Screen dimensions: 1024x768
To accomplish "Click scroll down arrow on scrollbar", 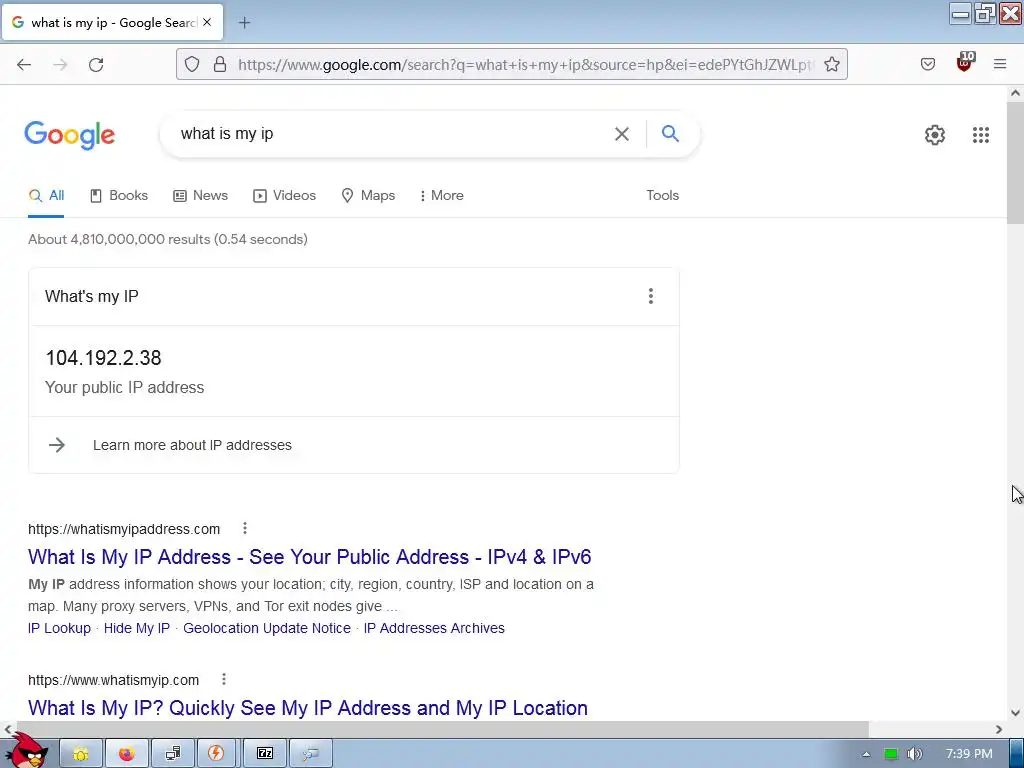I will [x=1015, y=712].
